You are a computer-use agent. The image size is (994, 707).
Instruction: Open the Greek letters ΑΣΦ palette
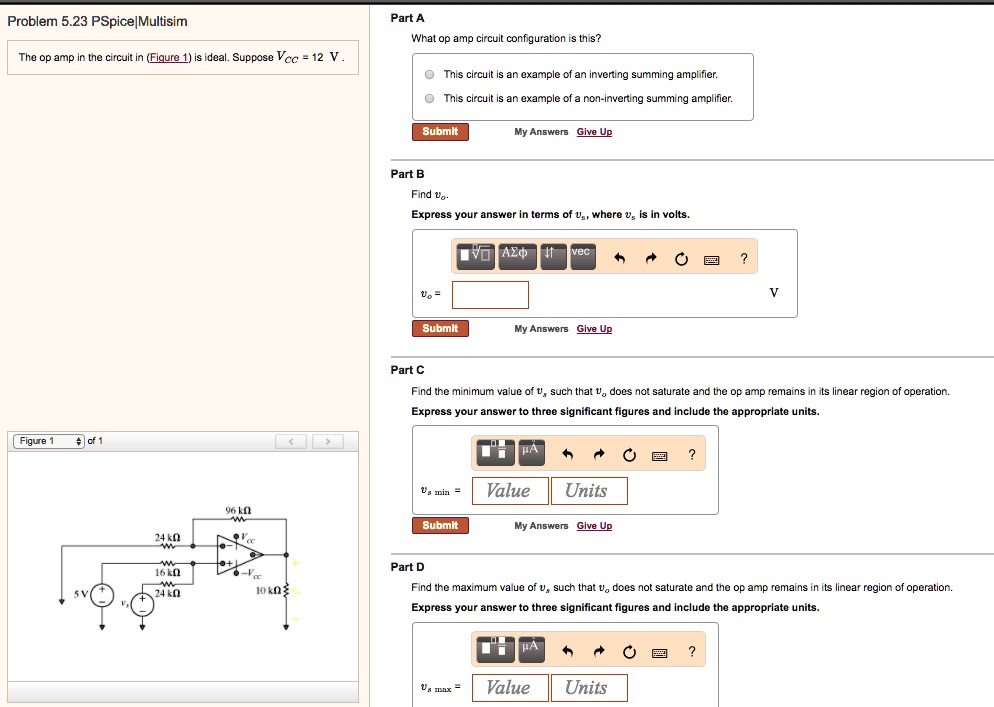[x=515, y=256]
